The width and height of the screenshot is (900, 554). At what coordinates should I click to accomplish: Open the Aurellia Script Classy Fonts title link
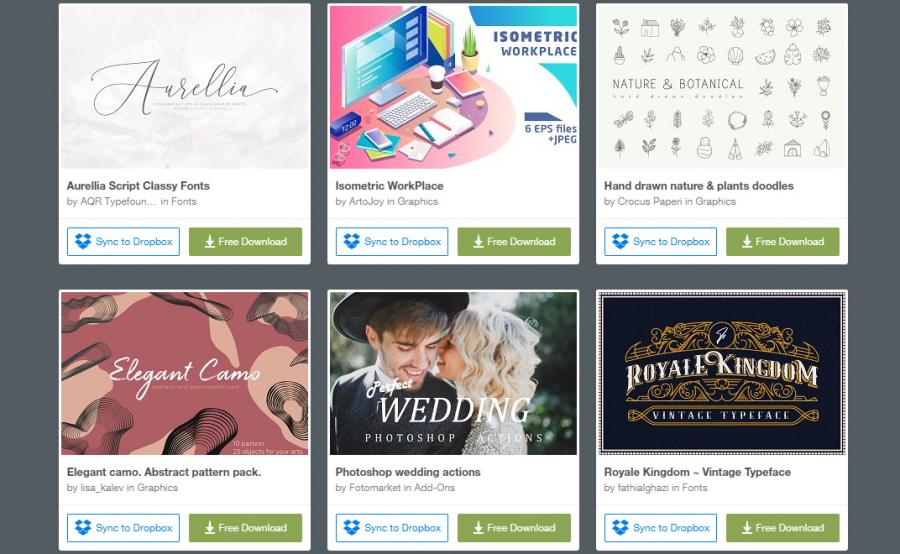[x=138, y=185]
